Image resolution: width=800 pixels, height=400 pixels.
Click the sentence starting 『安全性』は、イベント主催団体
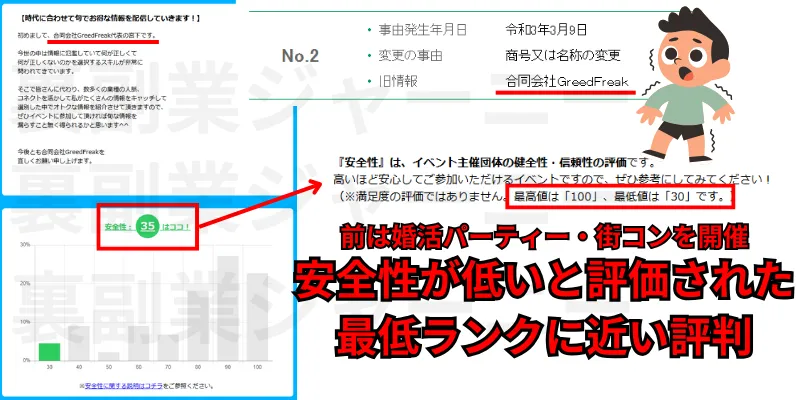[x=493, y=164]
